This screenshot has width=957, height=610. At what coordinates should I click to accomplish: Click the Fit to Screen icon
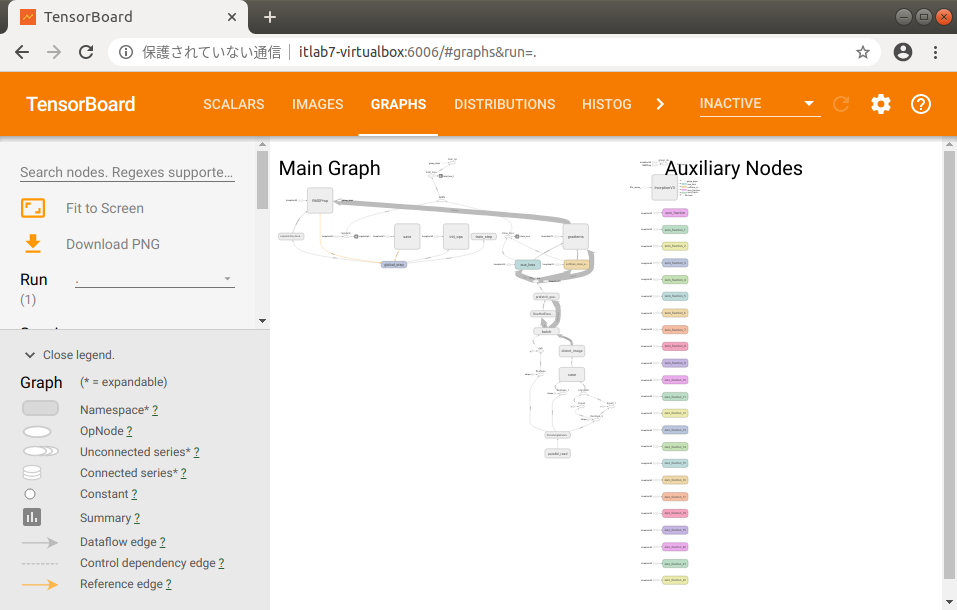pyautogui.click(x=33, y=208)
